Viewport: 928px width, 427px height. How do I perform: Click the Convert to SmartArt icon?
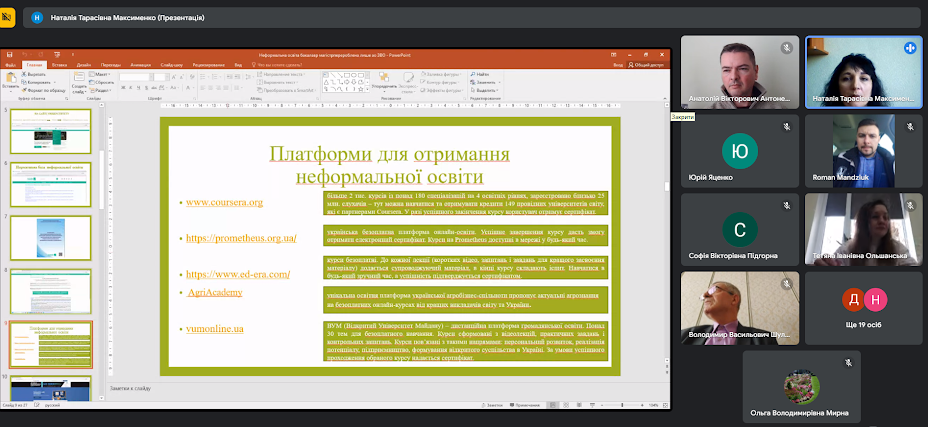click(260, 90)
